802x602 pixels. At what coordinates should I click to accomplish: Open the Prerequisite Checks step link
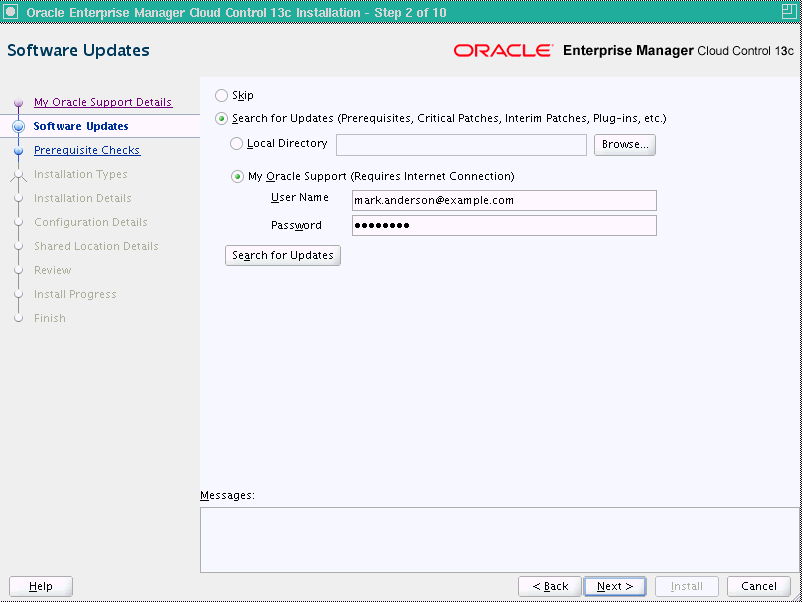point(87,150)
